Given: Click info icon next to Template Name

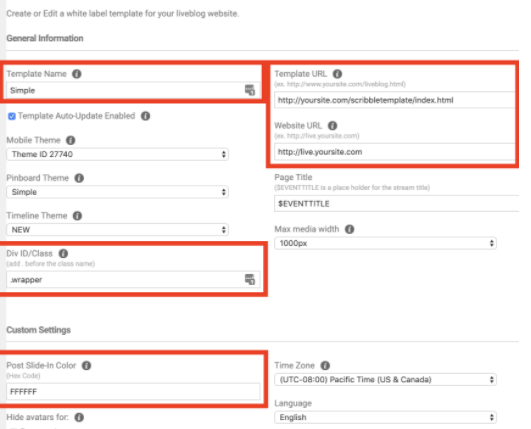Looking at the screenshot, I should click(x=77, y=74).
